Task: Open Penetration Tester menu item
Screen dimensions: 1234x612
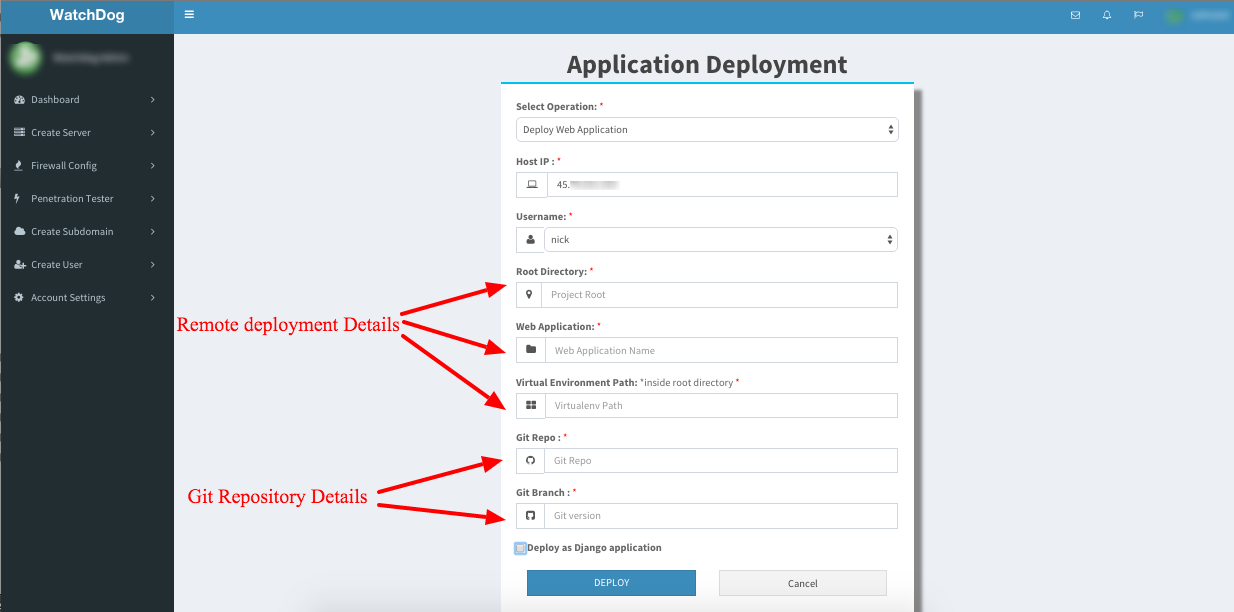Action: click(87, 199)
